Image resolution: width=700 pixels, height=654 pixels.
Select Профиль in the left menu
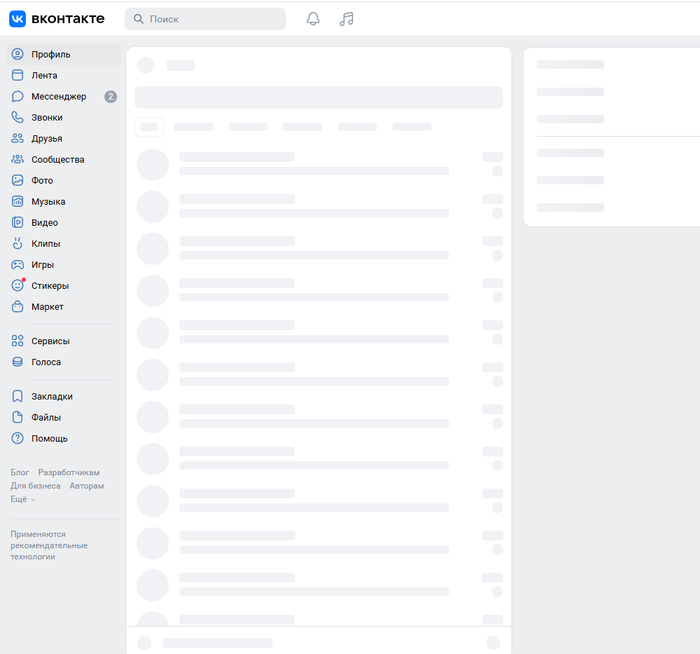50,55
